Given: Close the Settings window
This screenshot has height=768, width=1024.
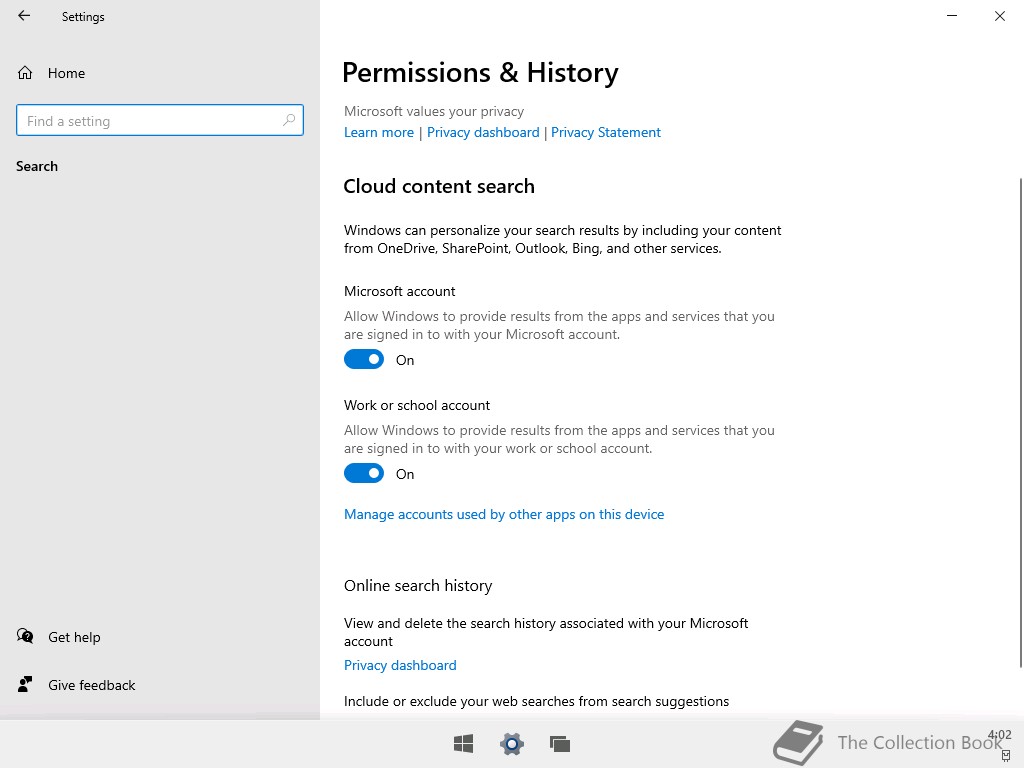Looking at the screenshot, I should (1000, 16).
